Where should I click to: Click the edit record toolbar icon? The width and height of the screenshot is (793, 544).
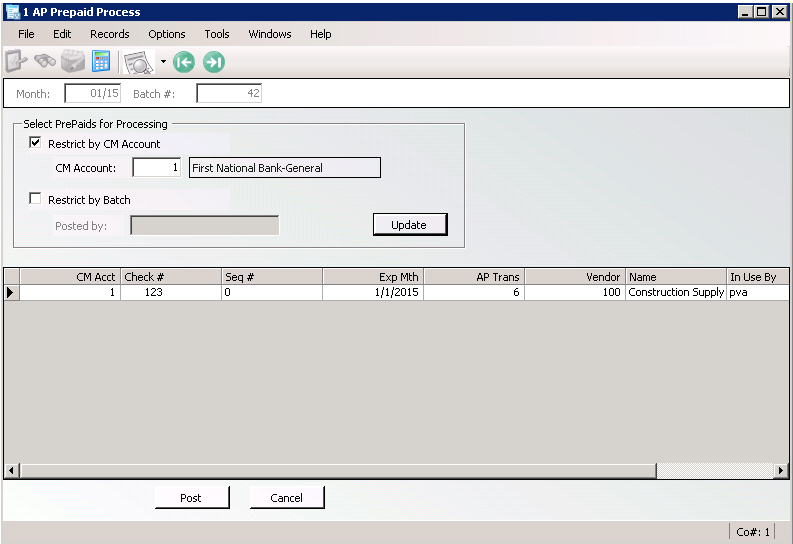16,62
